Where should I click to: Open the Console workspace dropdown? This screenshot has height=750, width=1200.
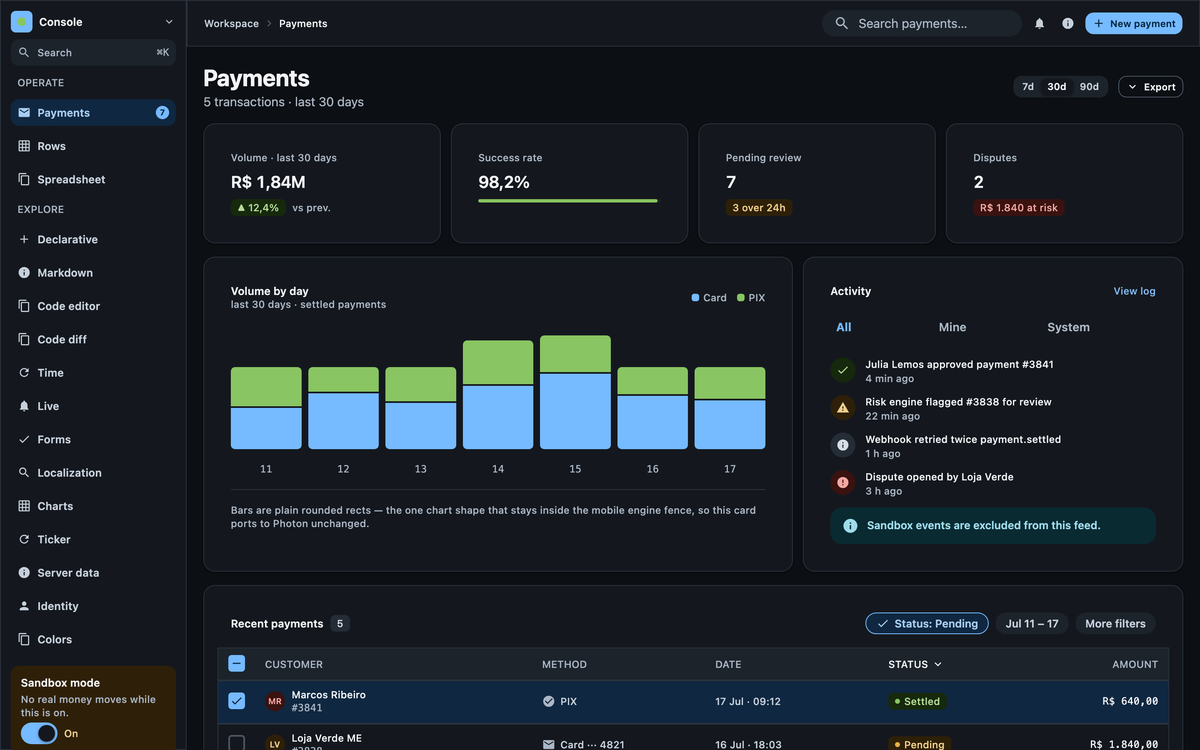(93, 22)
